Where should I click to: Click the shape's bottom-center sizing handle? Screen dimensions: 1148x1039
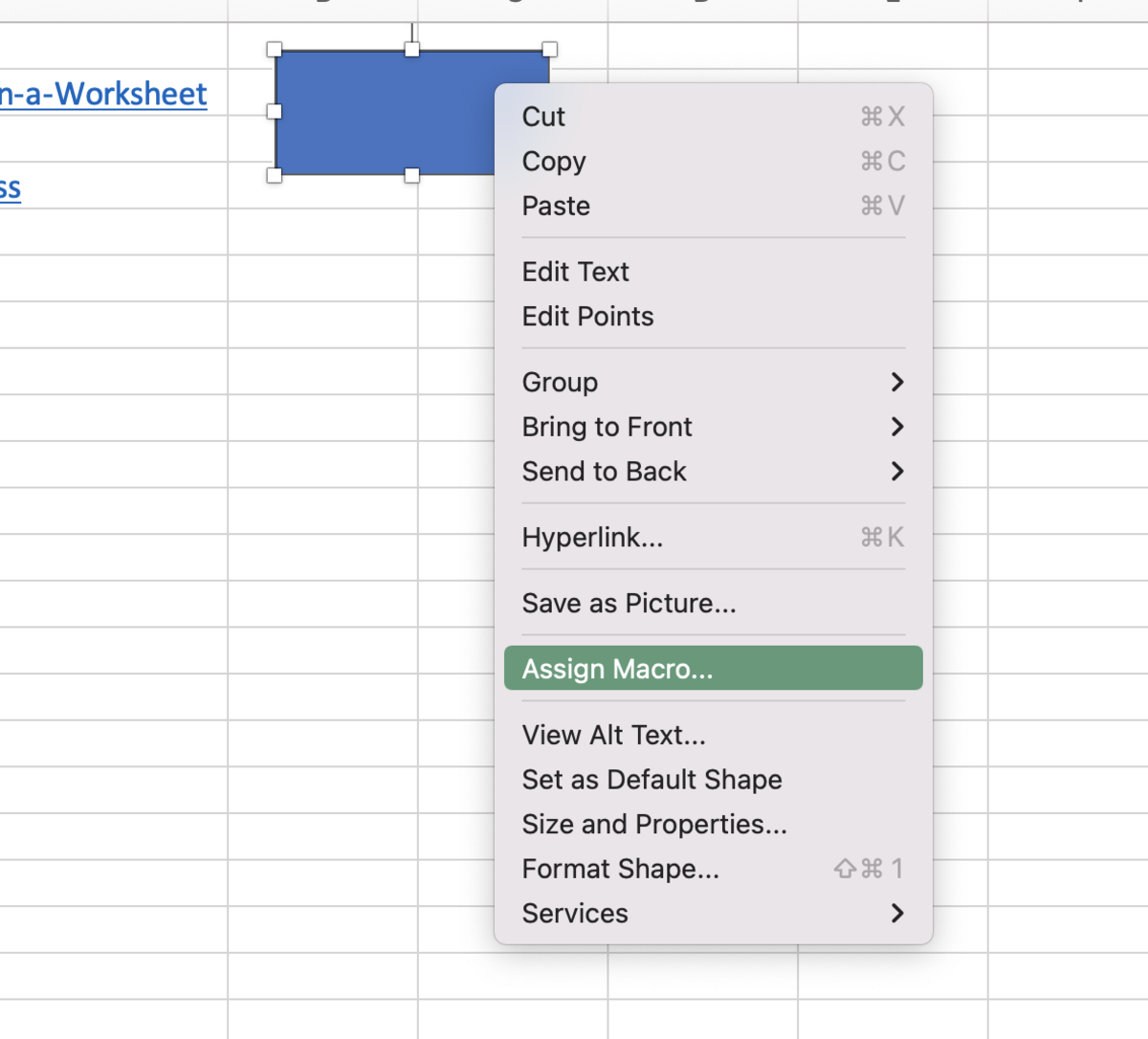412,175
